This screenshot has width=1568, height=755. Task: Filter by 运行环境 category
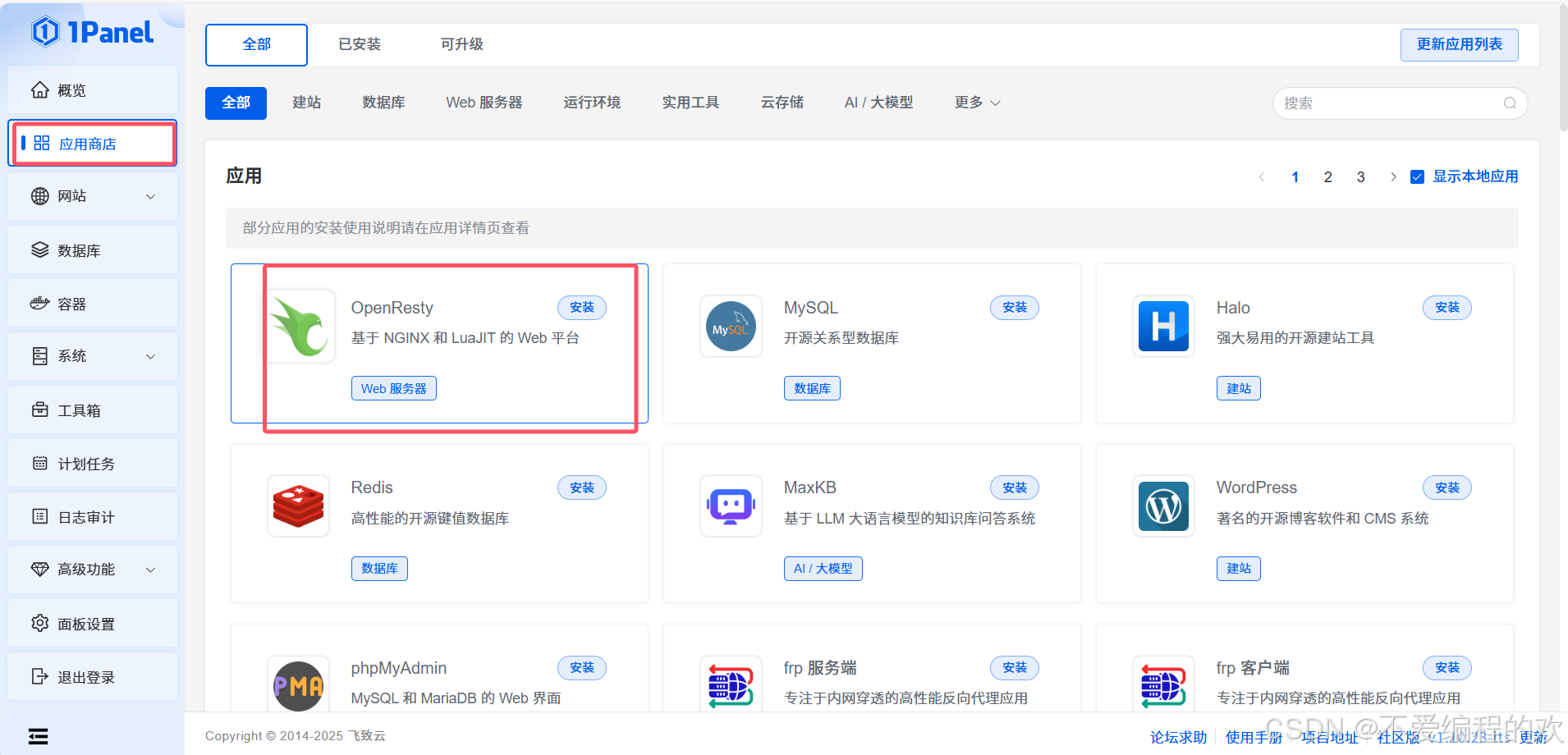click(x=592, y=103)
